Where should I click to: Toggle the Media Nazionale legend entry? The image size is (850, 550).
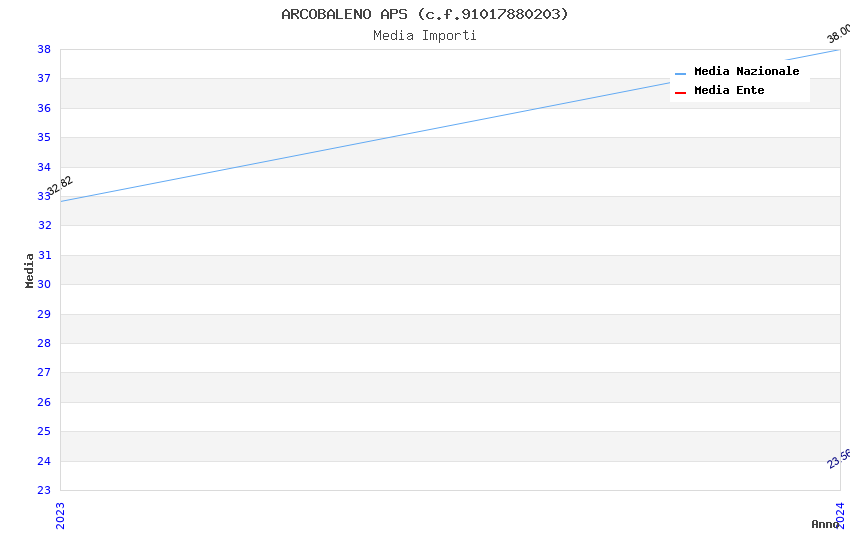[x=746, y=72]
